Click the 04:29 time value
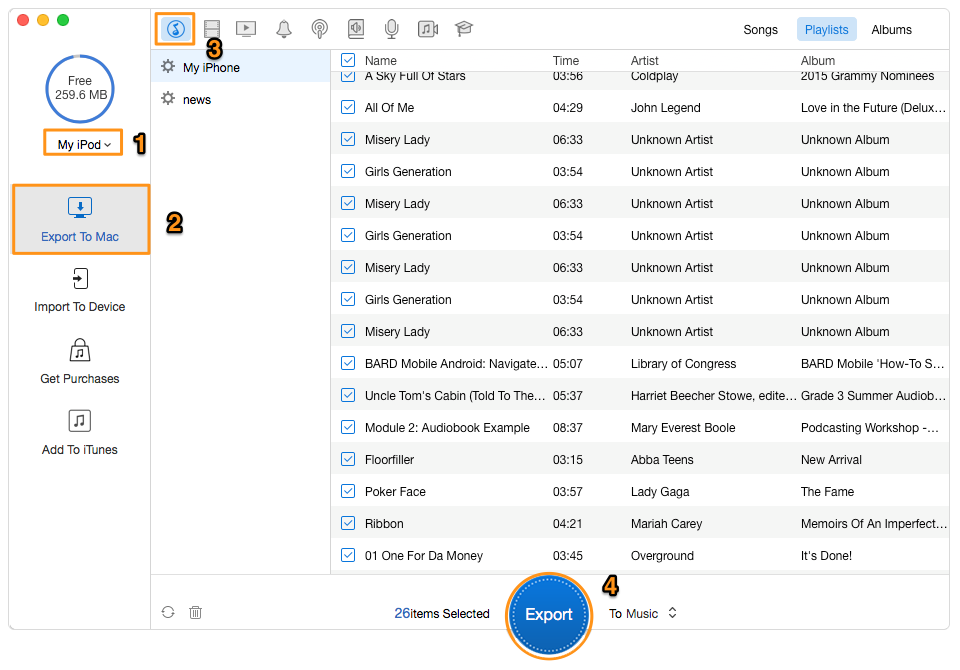The width and height of the screenshot is (960, 670). pos(568,108)
